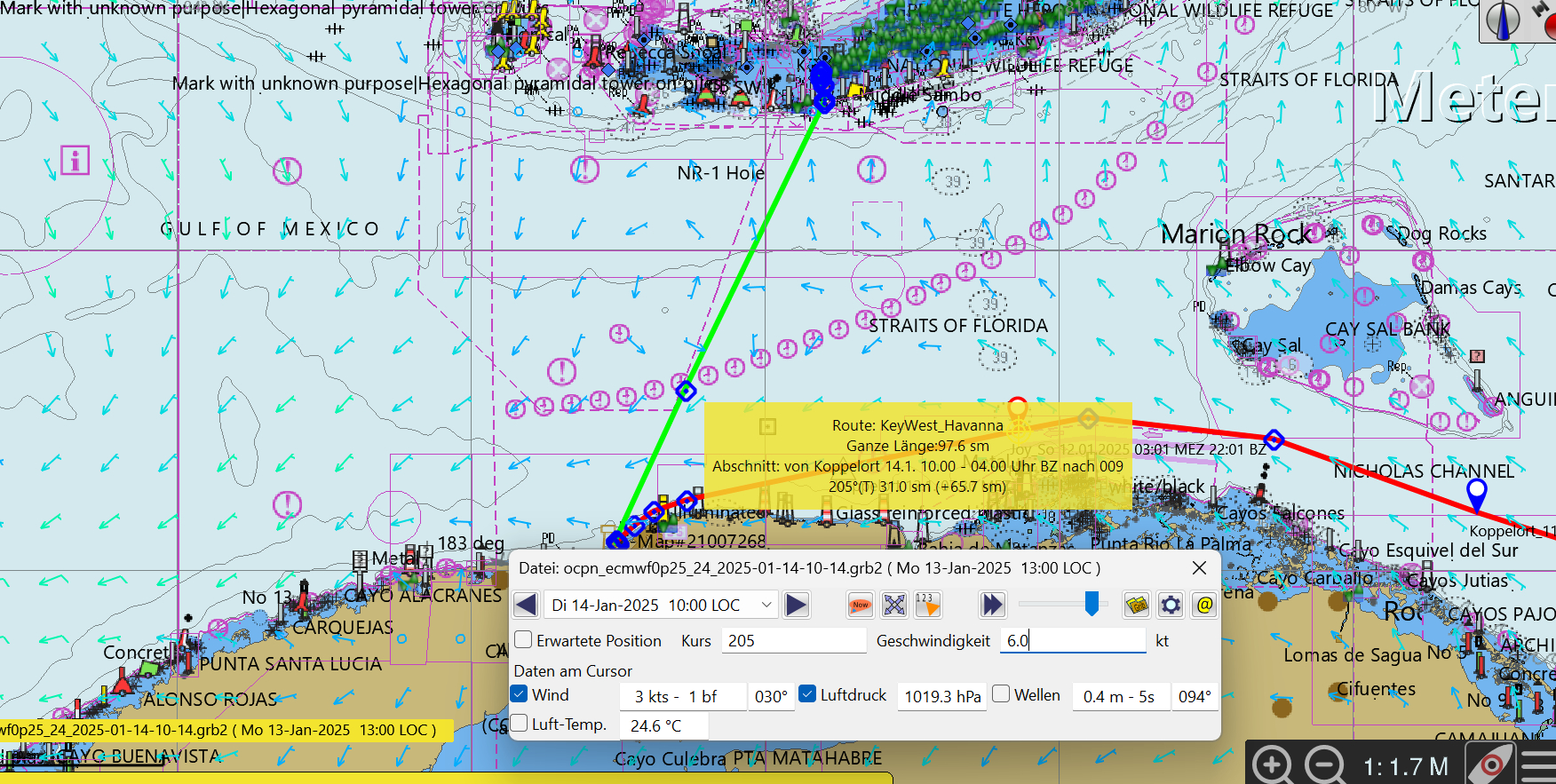Viewport: 1556px width, 784px height.
Task: Click the chart scale text 1:1.7 M
Action: (x=1404, y=766)
